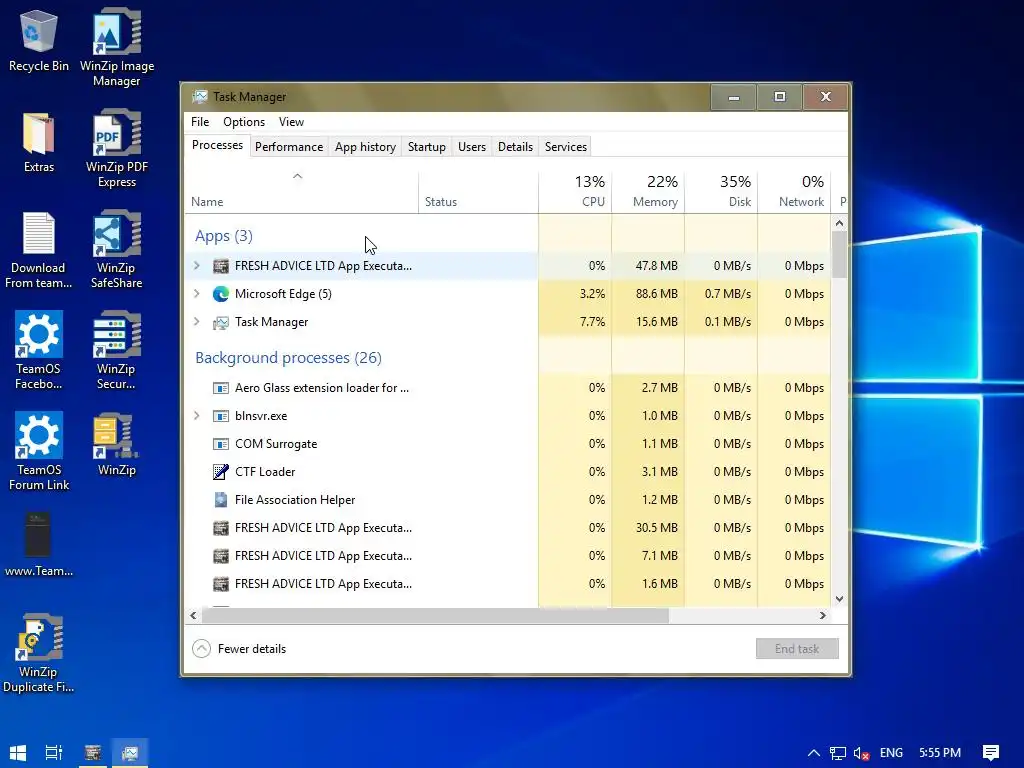Open Download From team text file icon

pyautogui.click(x=39, y=250)
